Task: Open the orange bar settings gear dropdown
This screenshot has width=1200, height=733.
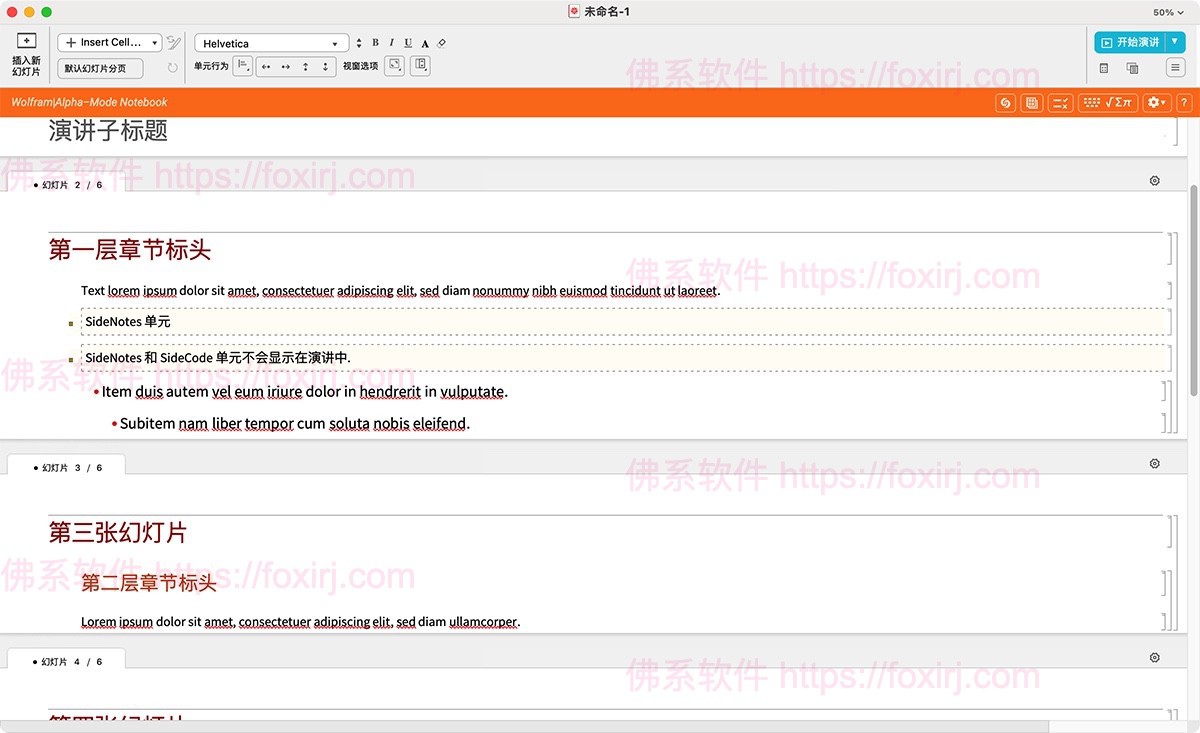Action: pyautogui.click(x=1156, y=103)
